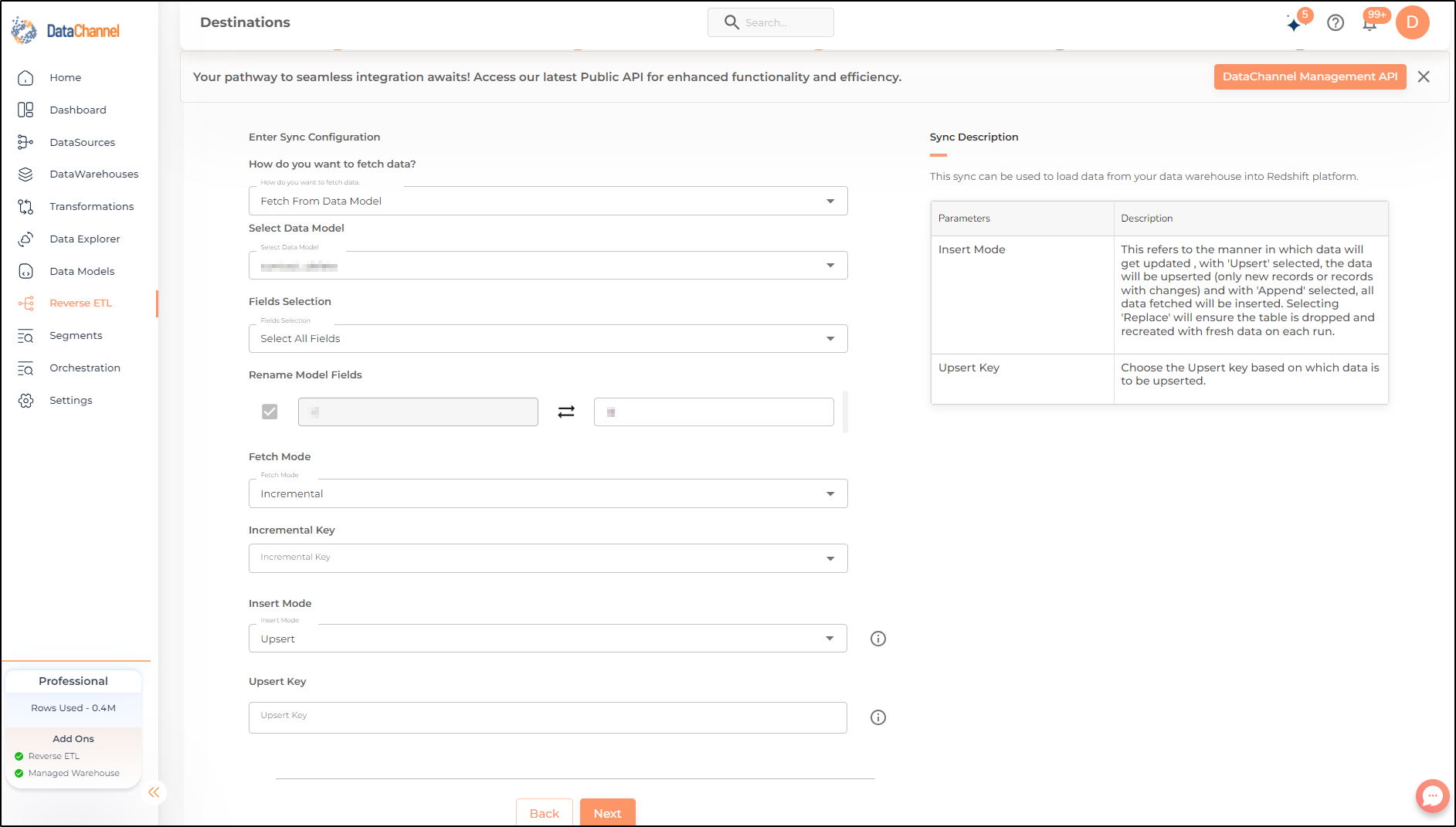Click the Reverse ETL icon
The height and width of the screenshot is (827, 1456).
click(25, 303)
